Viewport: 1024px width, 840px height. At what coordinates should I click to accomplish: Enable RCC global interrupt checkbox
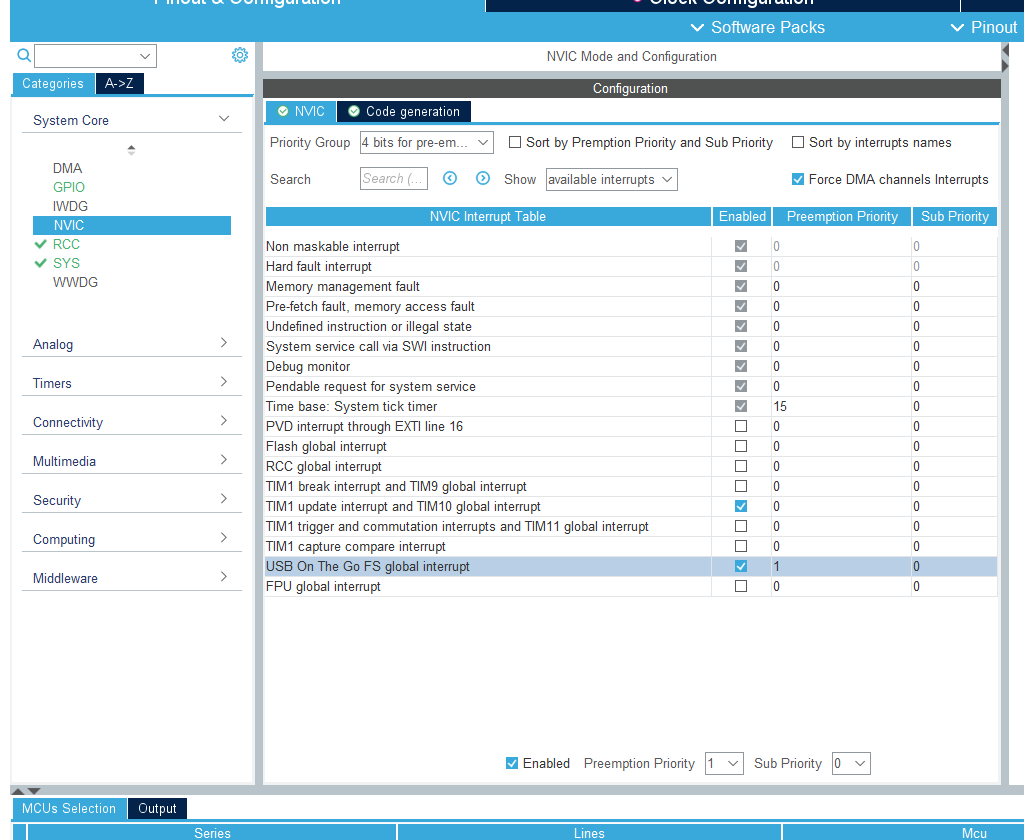[x=741, y=466]
